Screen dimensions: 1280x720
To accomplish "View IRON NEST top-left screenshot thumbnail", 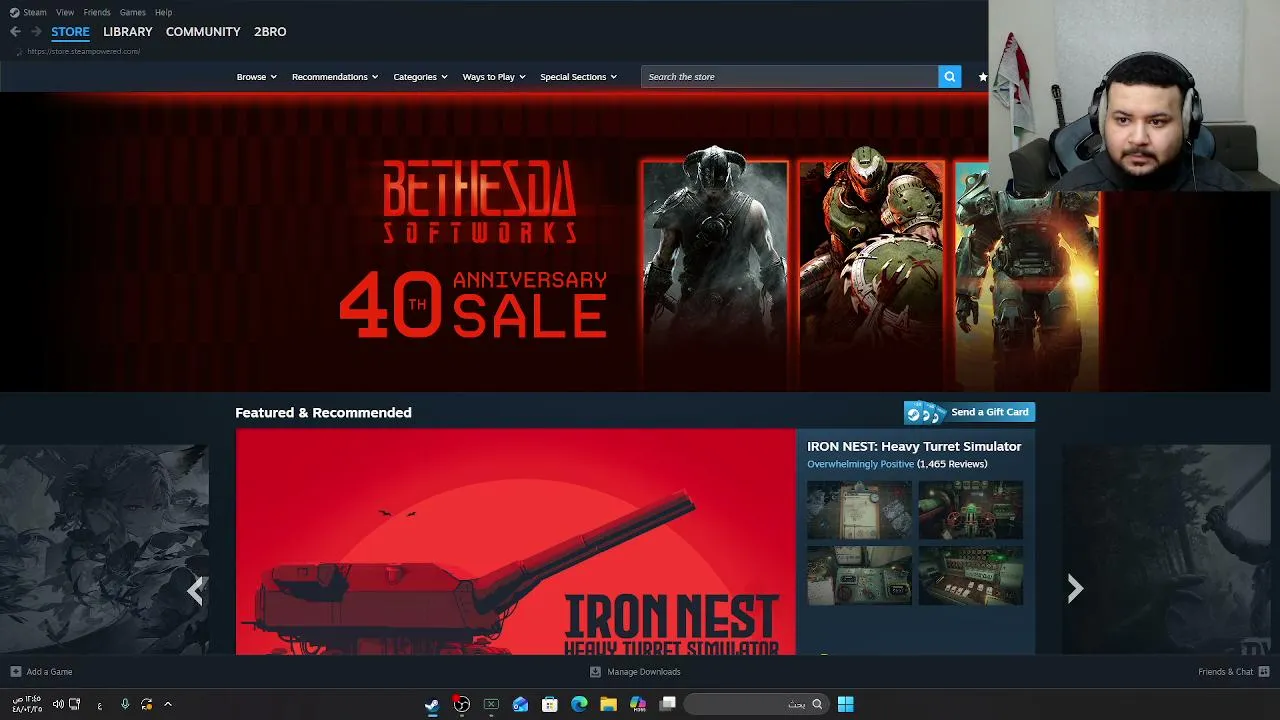I will (860, 510).
